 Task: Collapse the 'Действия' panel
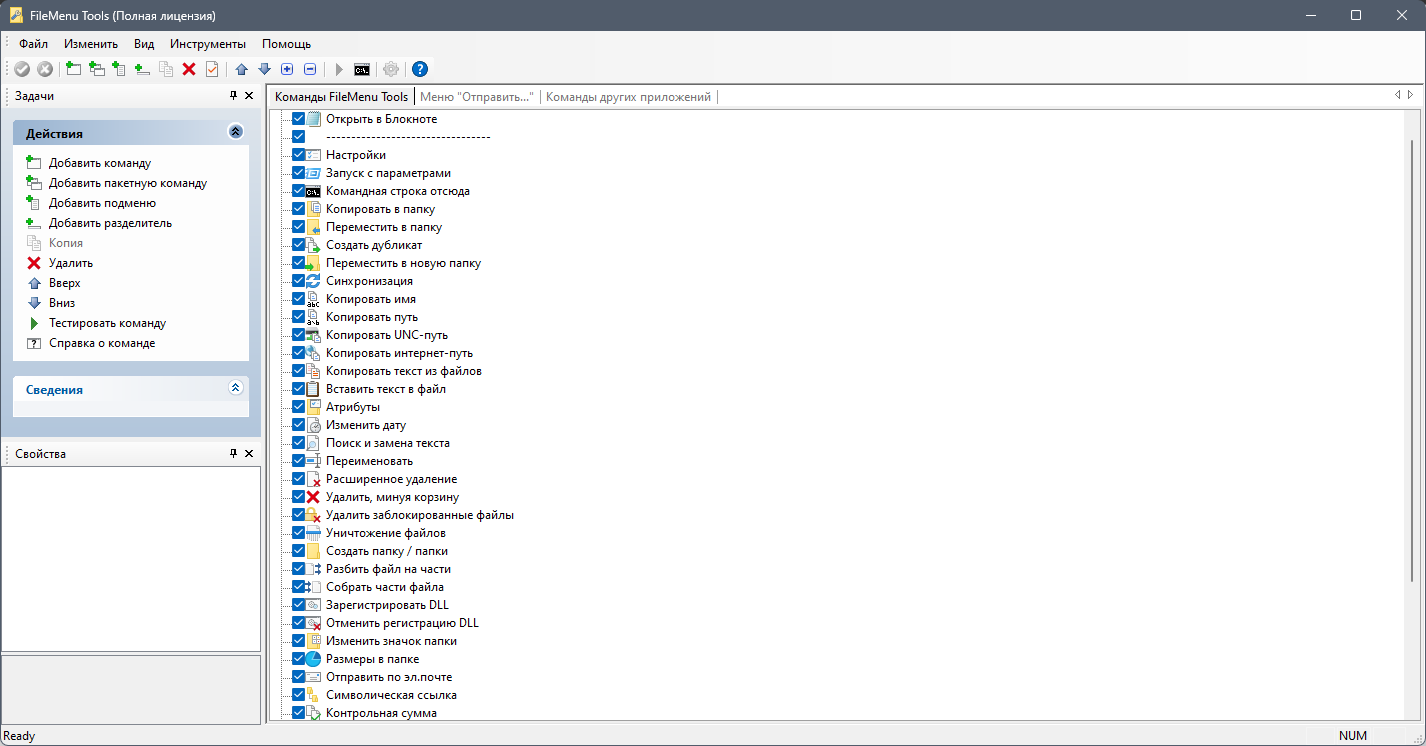point(236,131)
